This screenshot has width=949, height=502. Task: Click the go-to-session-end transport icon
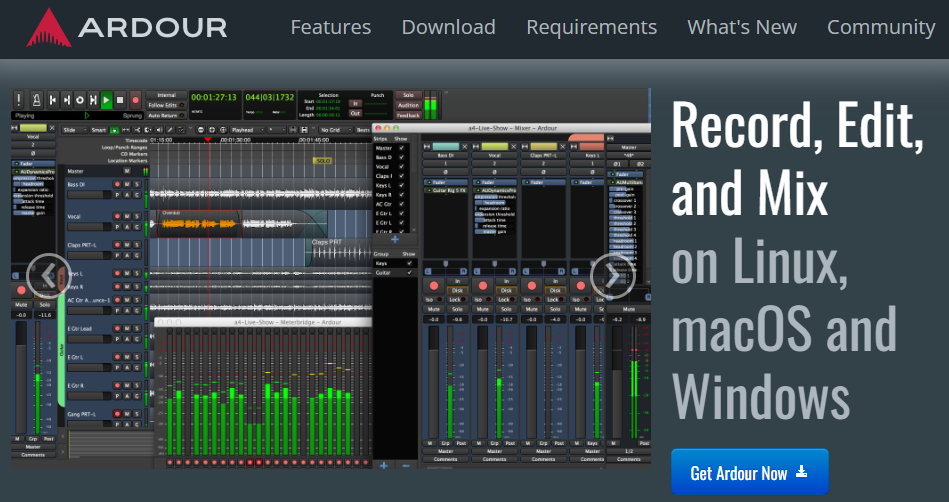[67, 100]
